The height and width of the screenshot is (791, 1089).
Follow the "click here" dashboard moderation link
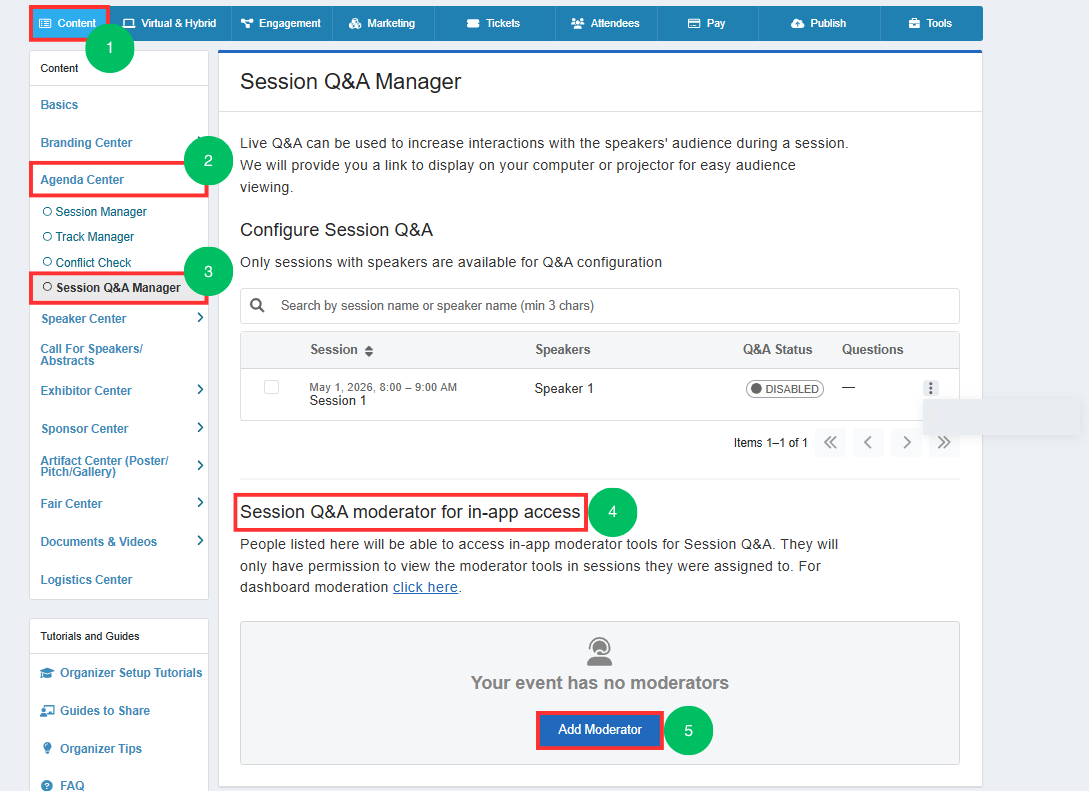tap(425, 588)
